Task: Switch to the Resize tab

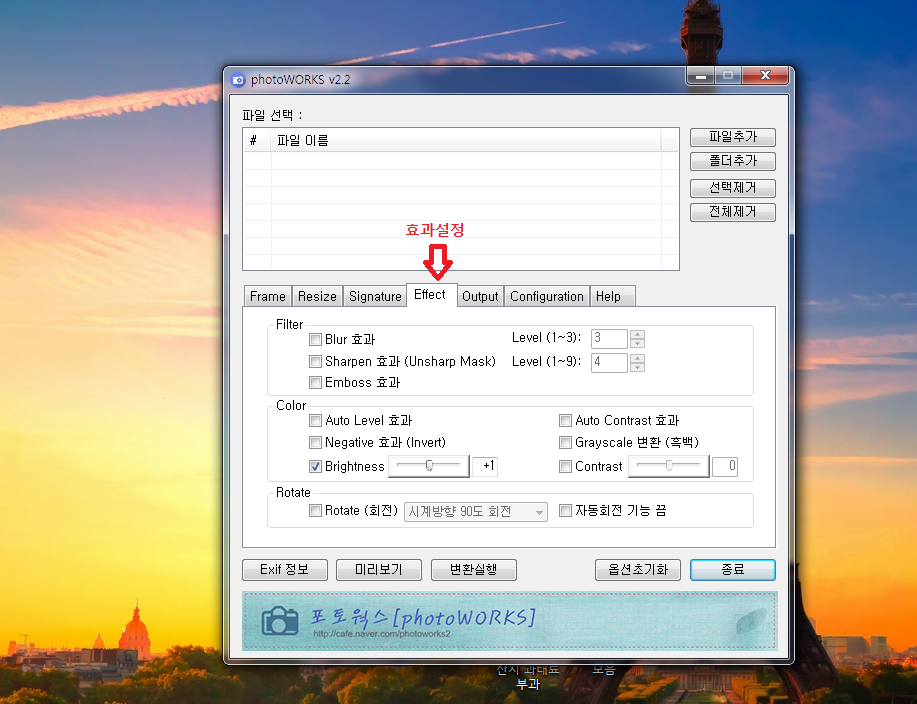Action: [x=317, y=296]
